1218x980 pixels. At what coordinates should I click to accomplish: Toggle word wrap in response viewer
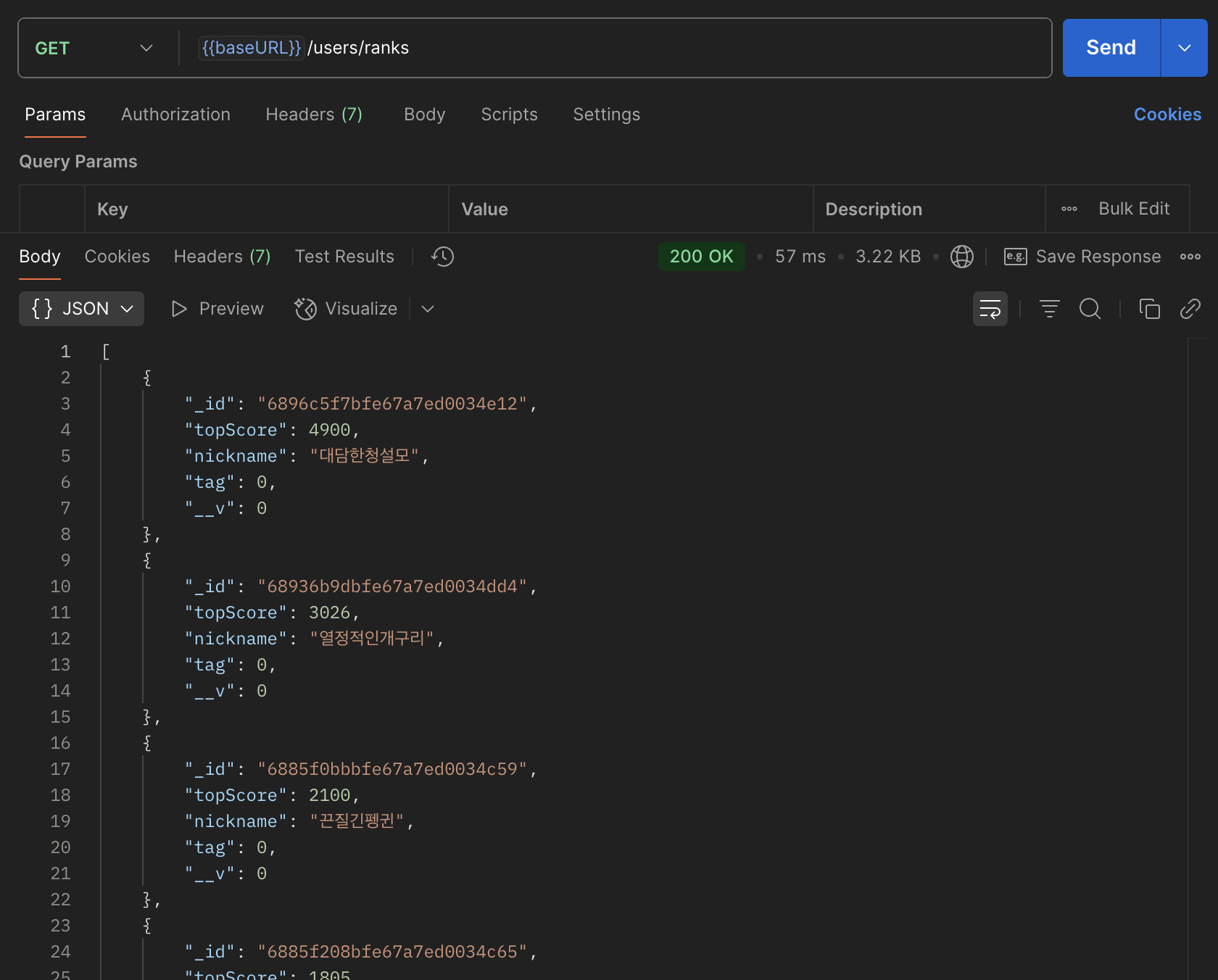tap(990, 309)
